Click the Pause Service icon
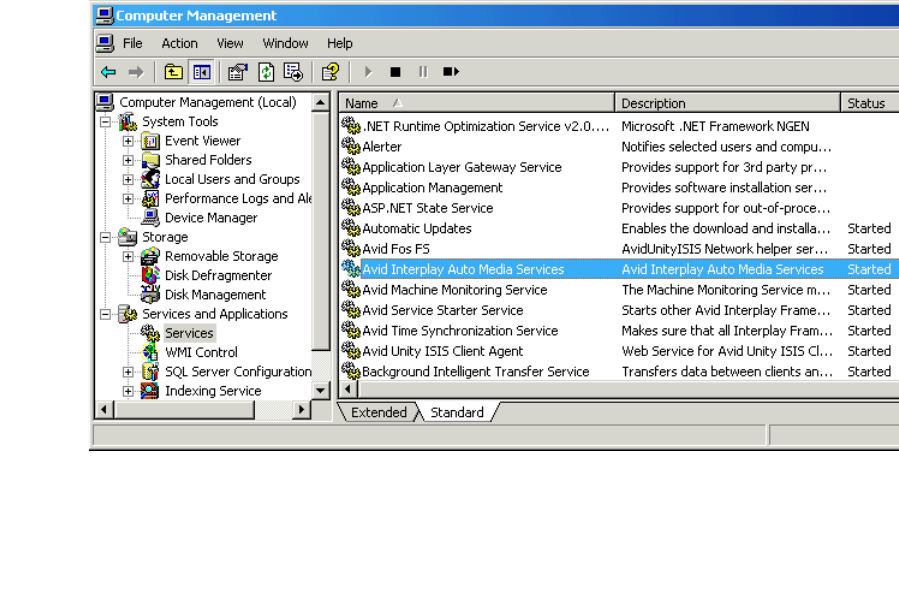 (423, 72)
